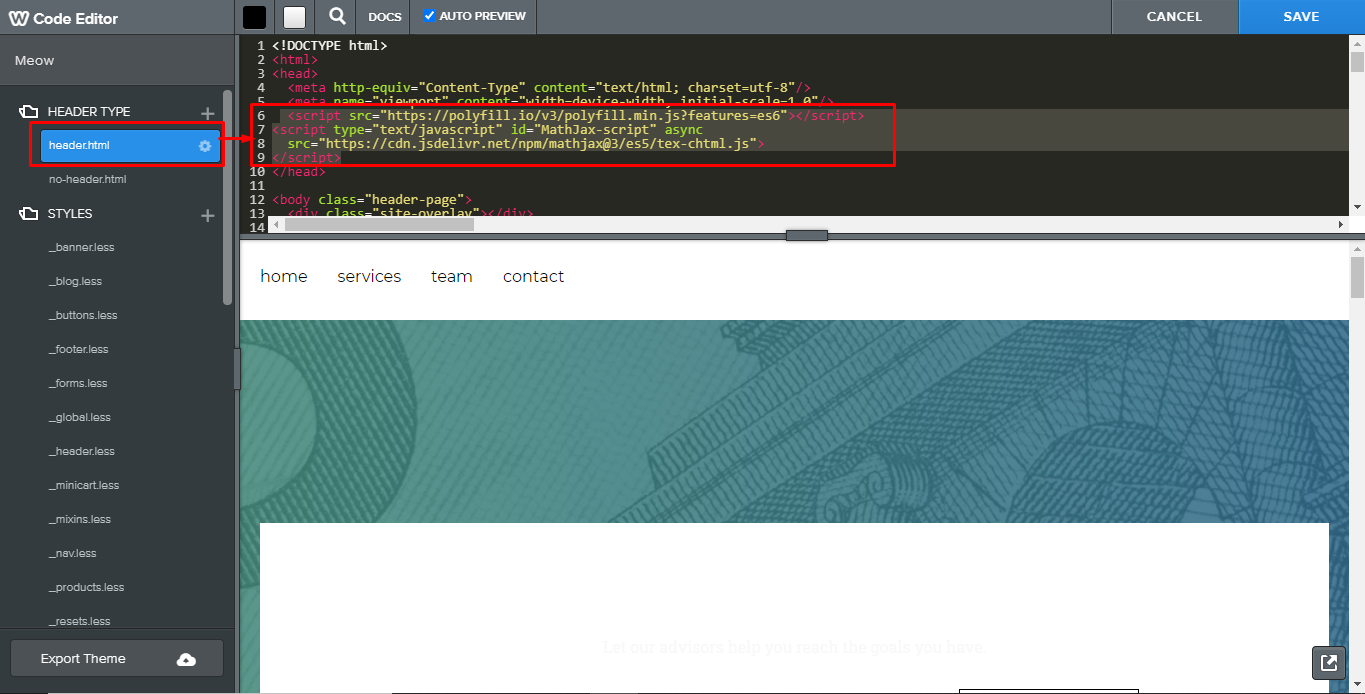Click the "Let our advisors help you" preview text
This screenshot has height=694, width=1365.
[794, 647]
